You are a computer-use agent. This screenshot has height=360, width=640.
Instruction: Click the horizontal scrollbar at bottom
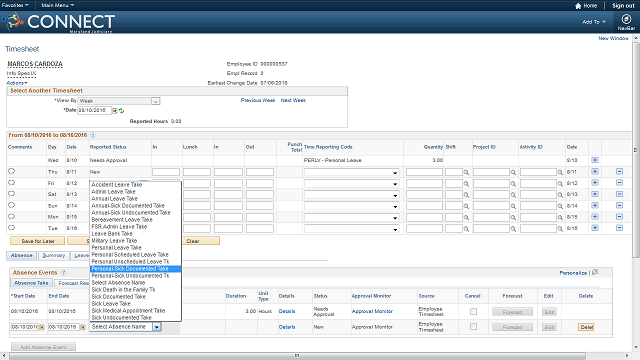(x=297, y=356)
